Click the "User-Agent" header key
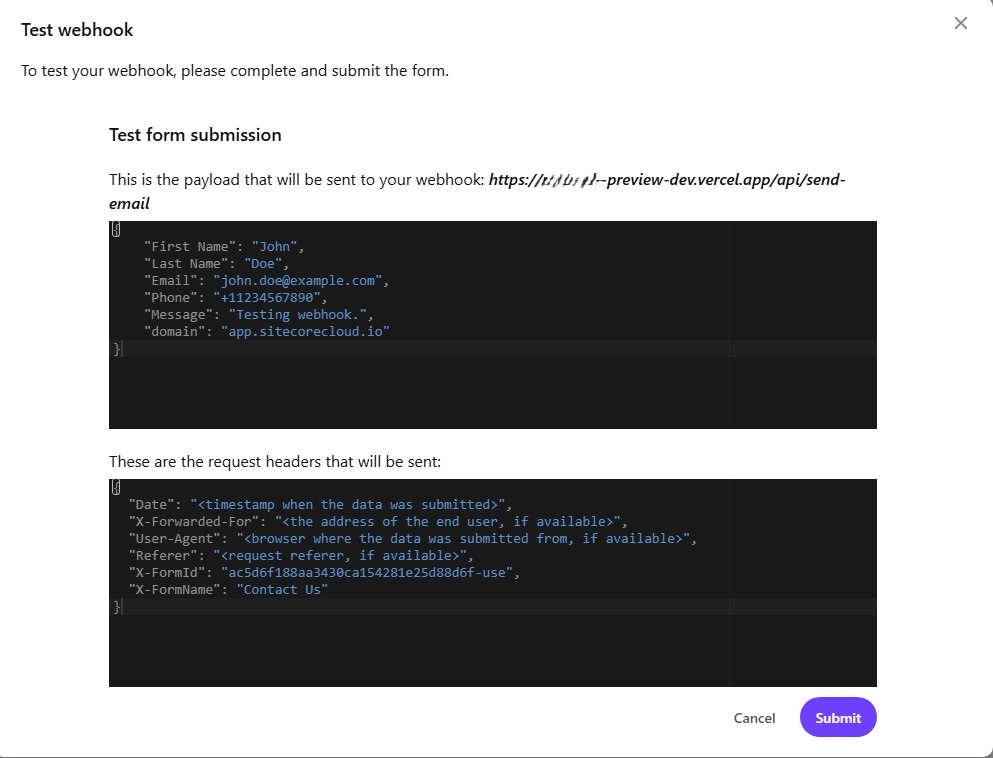Screen dimensions: 993x758 [174, 539]
